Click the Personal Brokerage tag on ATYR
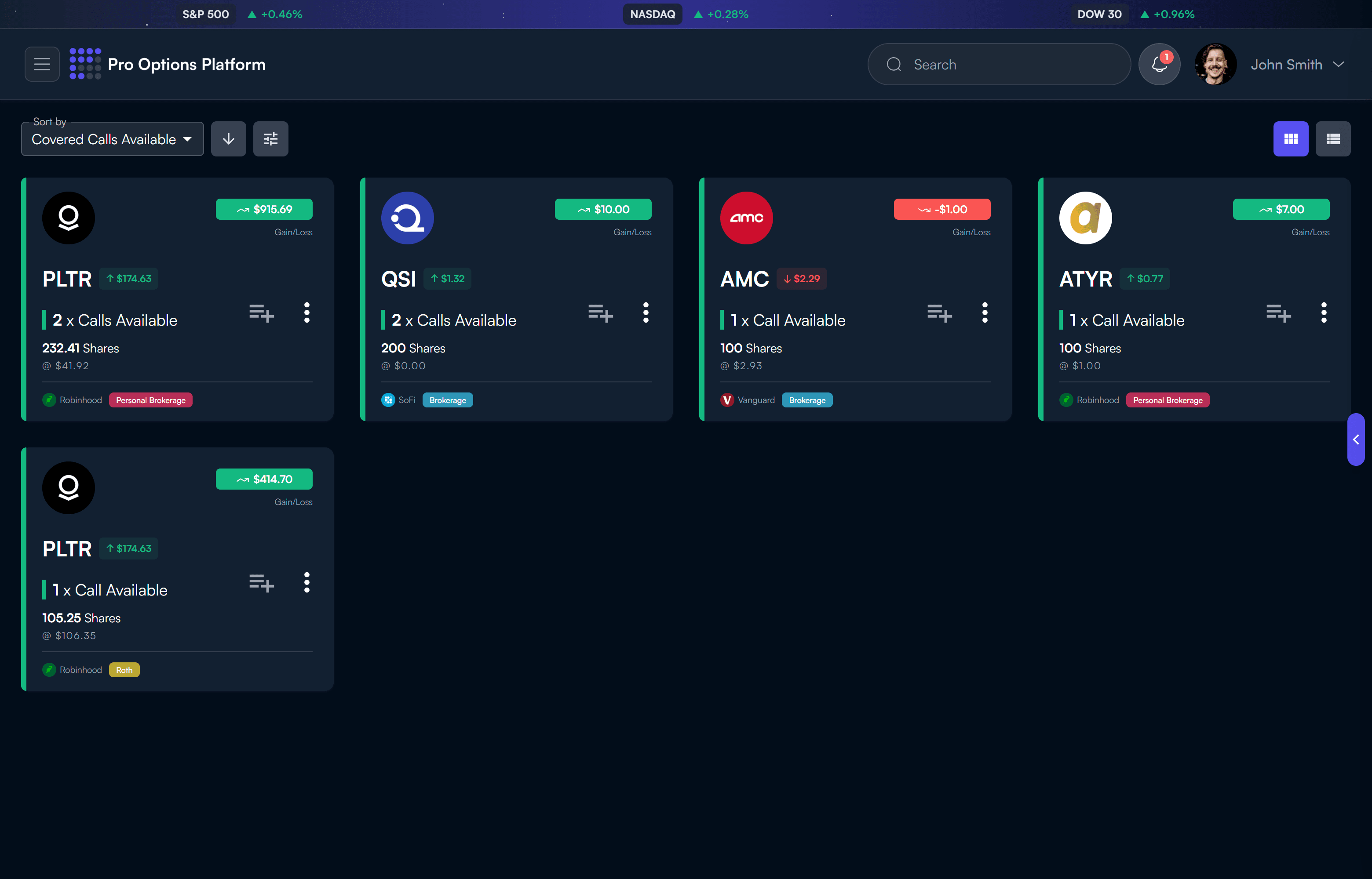 (1167, 400)
